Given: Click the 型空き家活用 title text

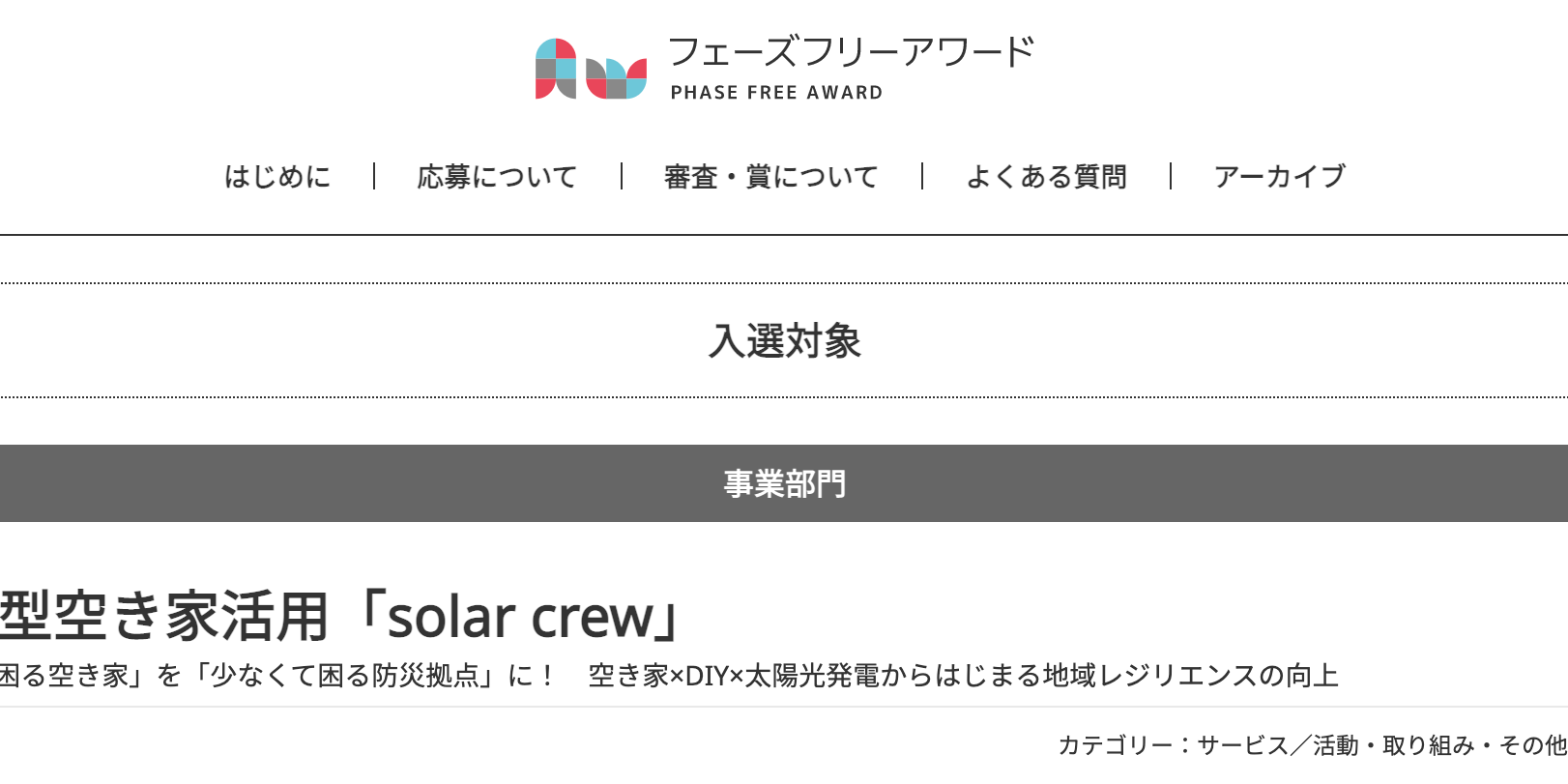Looking at the screenshot, I should 164,617.
